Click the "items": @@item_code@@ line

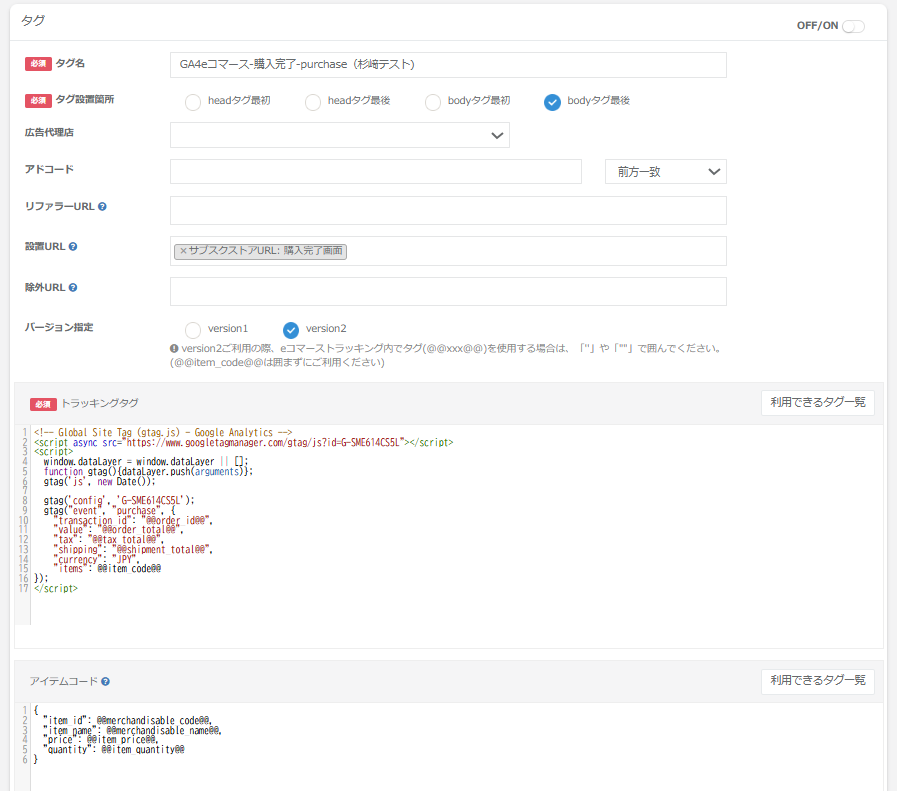coord(107,569)
